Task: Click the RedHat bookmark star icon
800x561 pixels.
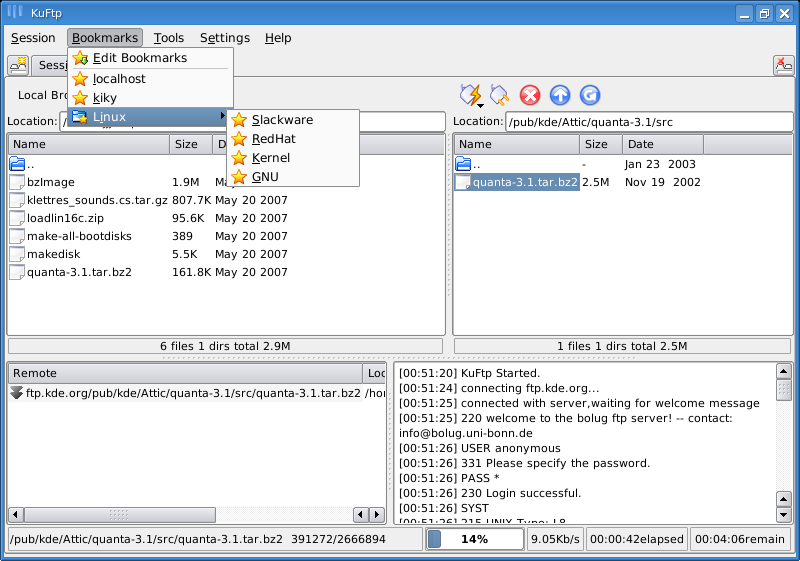Action: (x=239, y=139)
